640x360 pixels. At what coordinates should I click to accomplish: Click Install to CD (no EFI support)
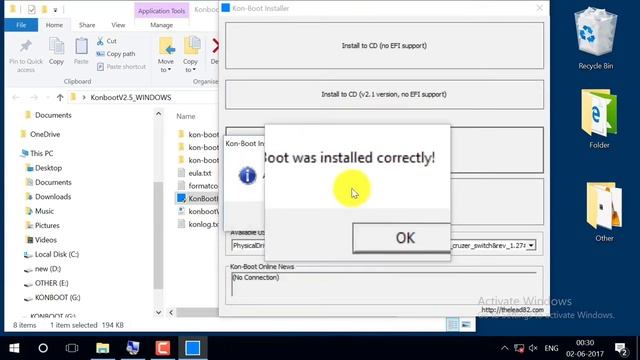(x=384, y=45)
